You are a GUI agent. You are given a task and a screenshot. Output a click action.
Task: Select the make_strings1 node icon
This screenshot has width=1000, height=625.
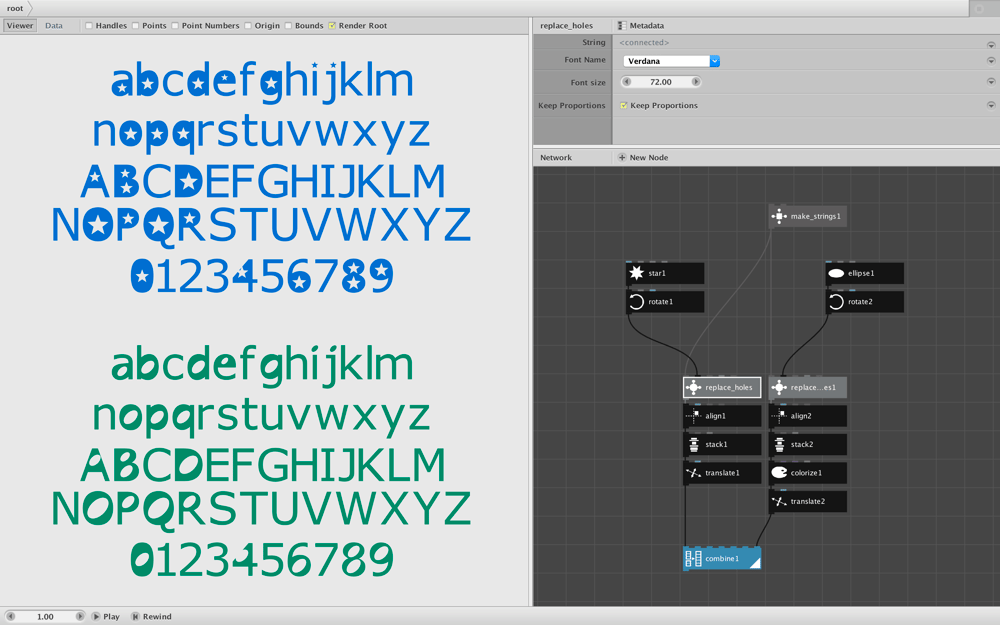[779, 216]
